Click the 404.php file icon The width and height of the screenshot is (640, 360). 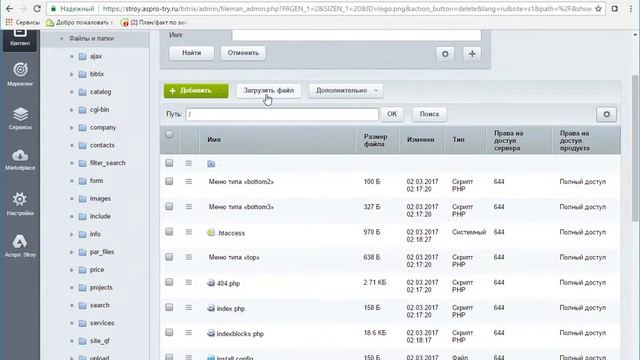click(x=211, y=283)
